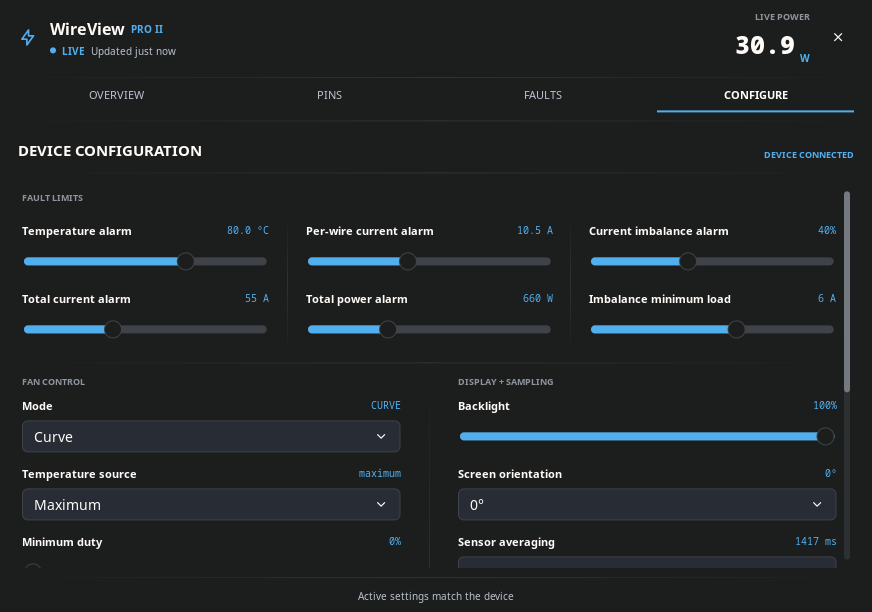Click the DEVICE CONFIGURATION heading
872x612 pixels.
(x=110, y=151)
